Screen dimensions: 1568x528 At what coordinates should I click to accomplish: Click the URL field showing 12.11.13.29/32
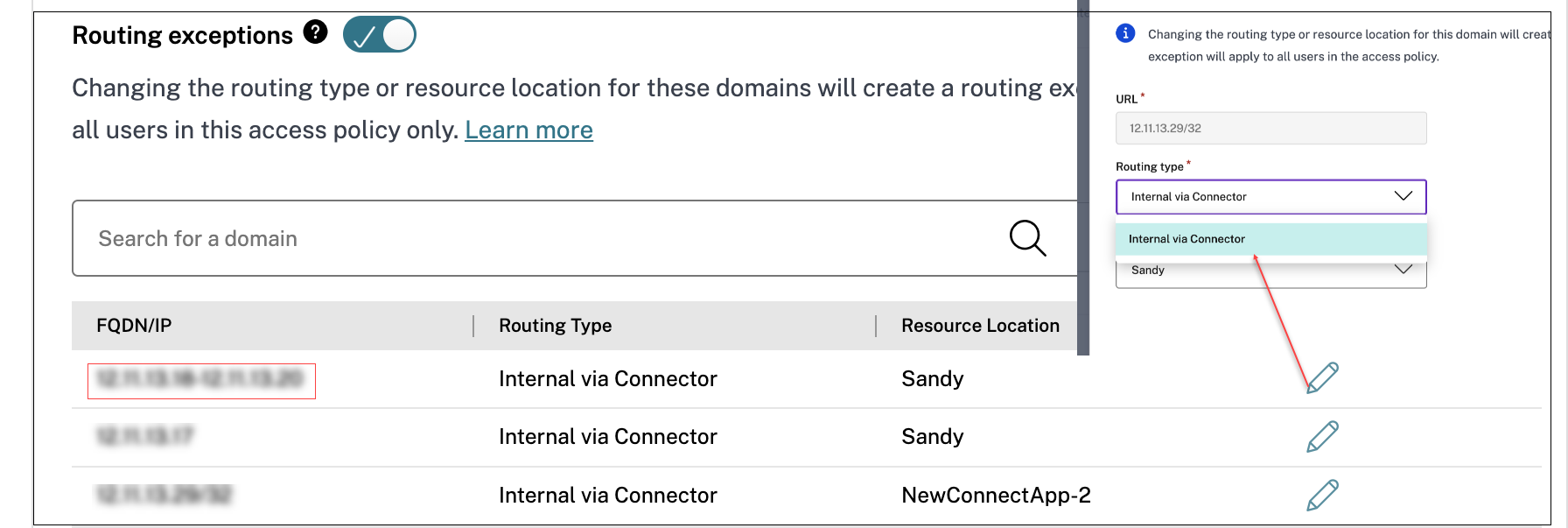[x=1270, y=128]
